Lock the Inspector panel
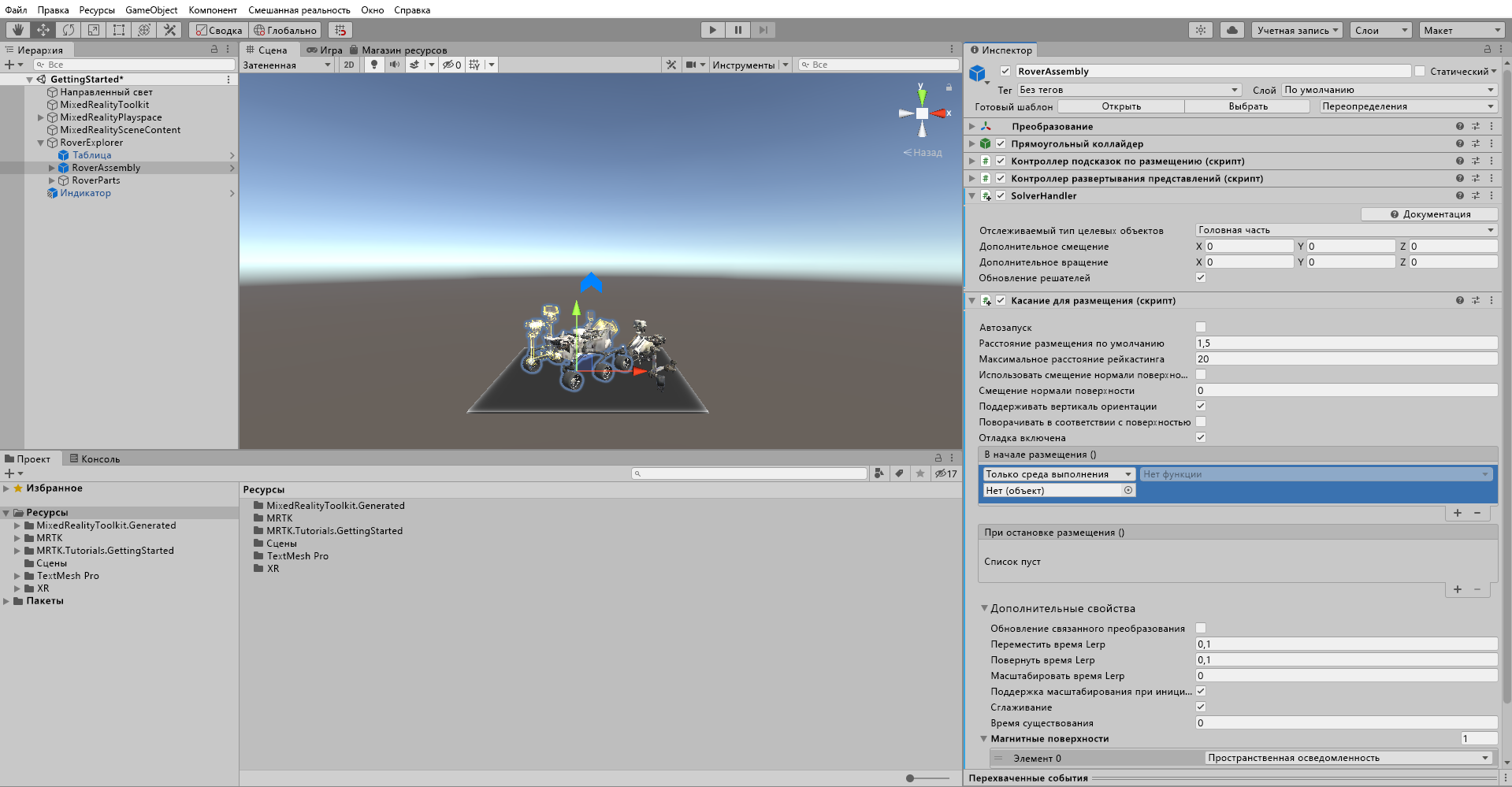The height and width of the screenshot is (787, 1512). pyautogui.click(x=1487, y=49)
